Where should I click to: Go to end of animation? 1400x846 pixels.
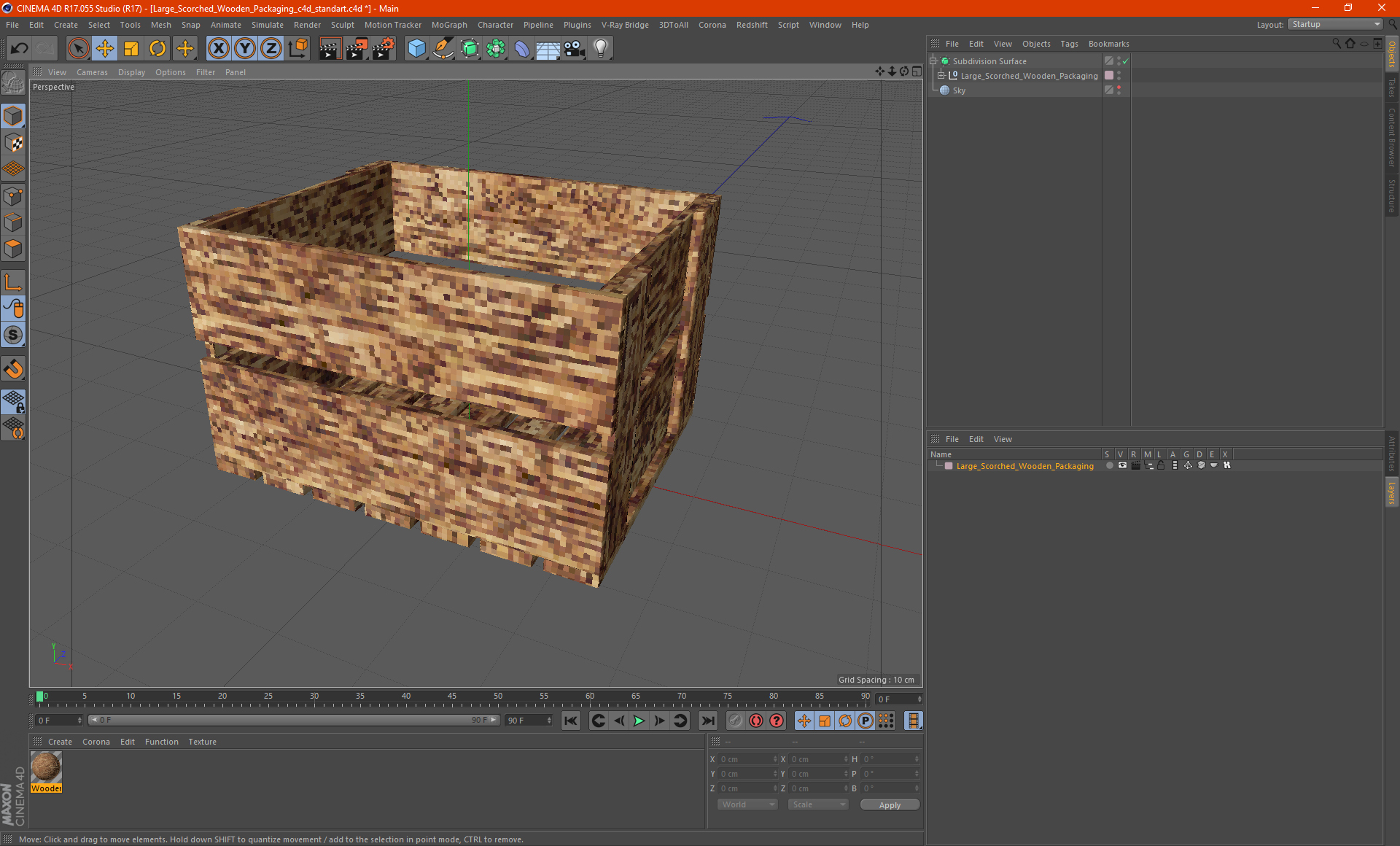707,721
